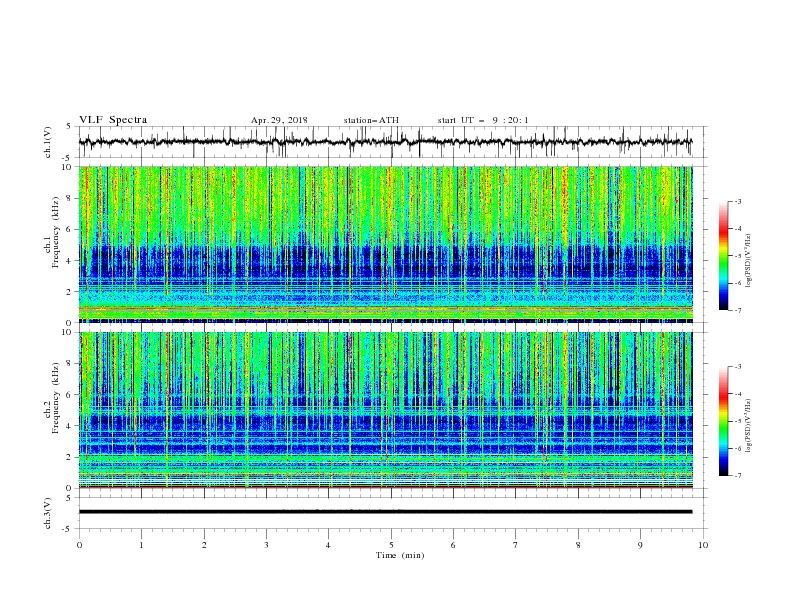Click the time axis tick label '3'
792x612 pixels.
click(266, 545)
